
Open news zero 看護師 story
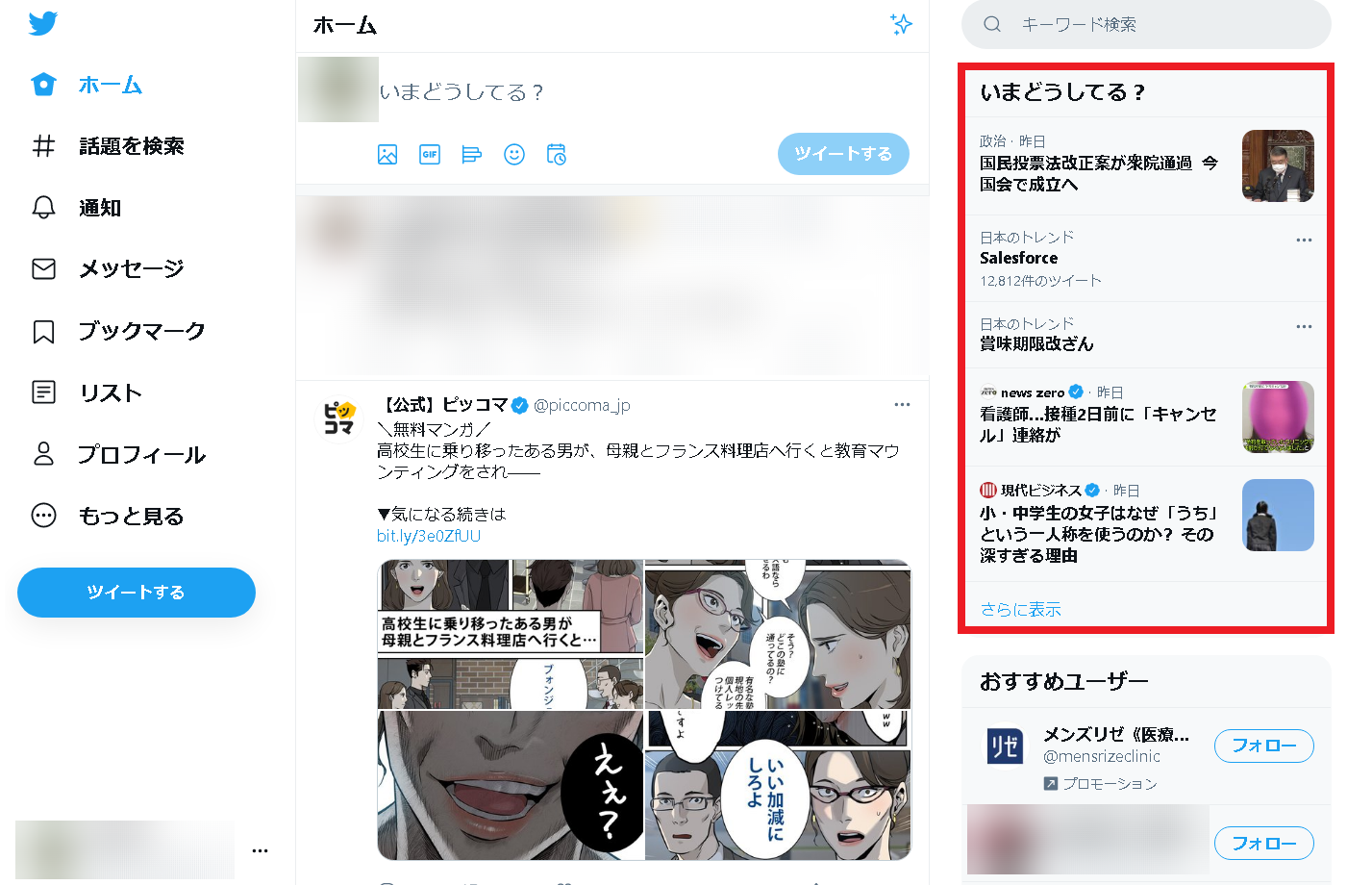click(1099, 424)
